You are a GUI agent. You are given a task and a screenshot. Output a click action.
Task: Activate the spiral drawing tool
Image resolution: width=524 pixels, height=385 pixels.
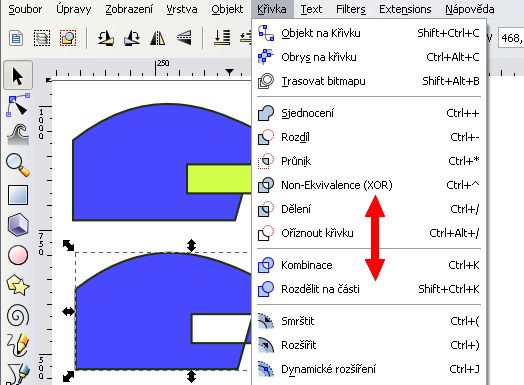click(x=18, y=315)
